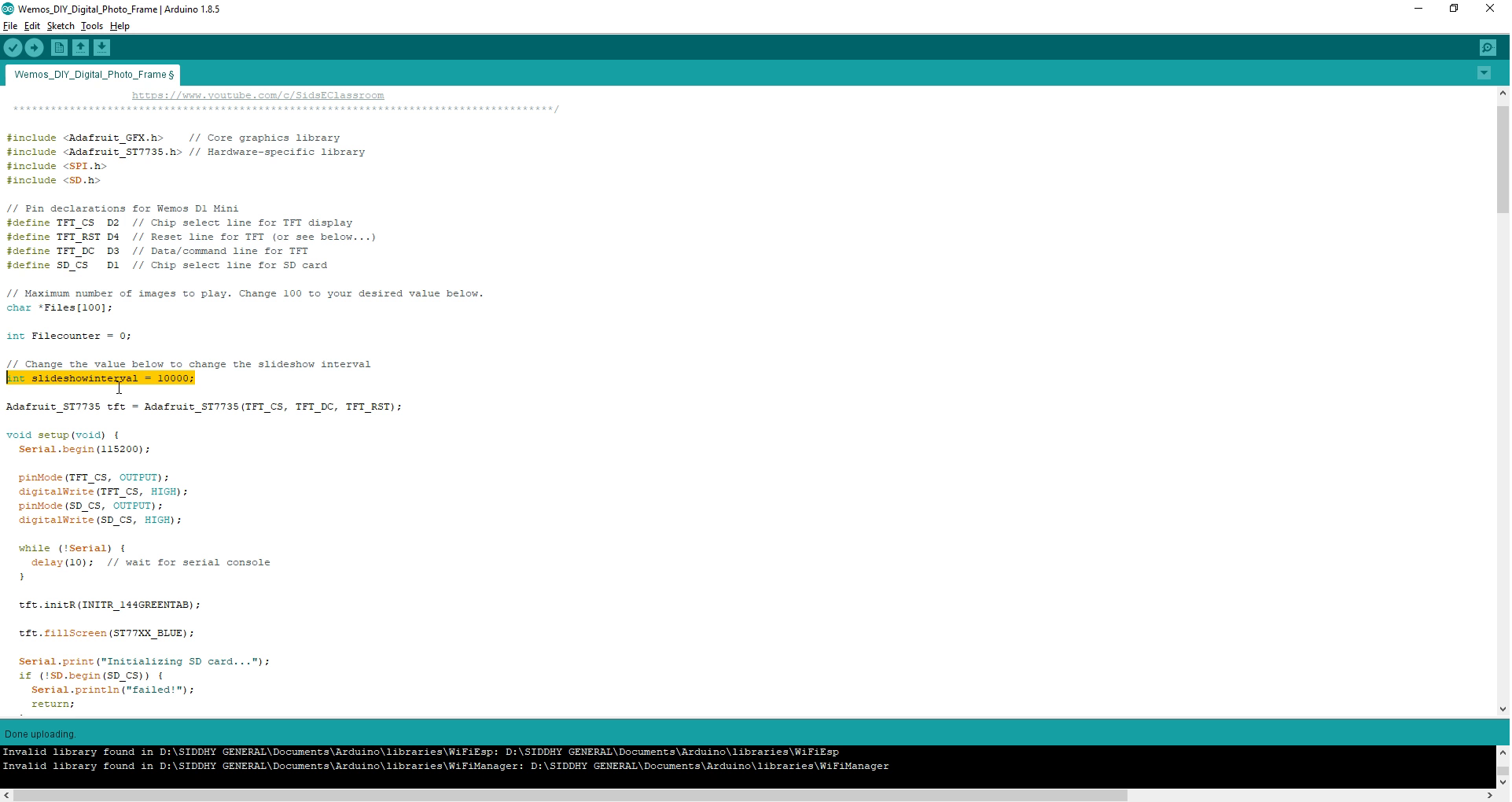Click the pinMode(SD_CS, OUTPUT) line

tap(90, 506)
